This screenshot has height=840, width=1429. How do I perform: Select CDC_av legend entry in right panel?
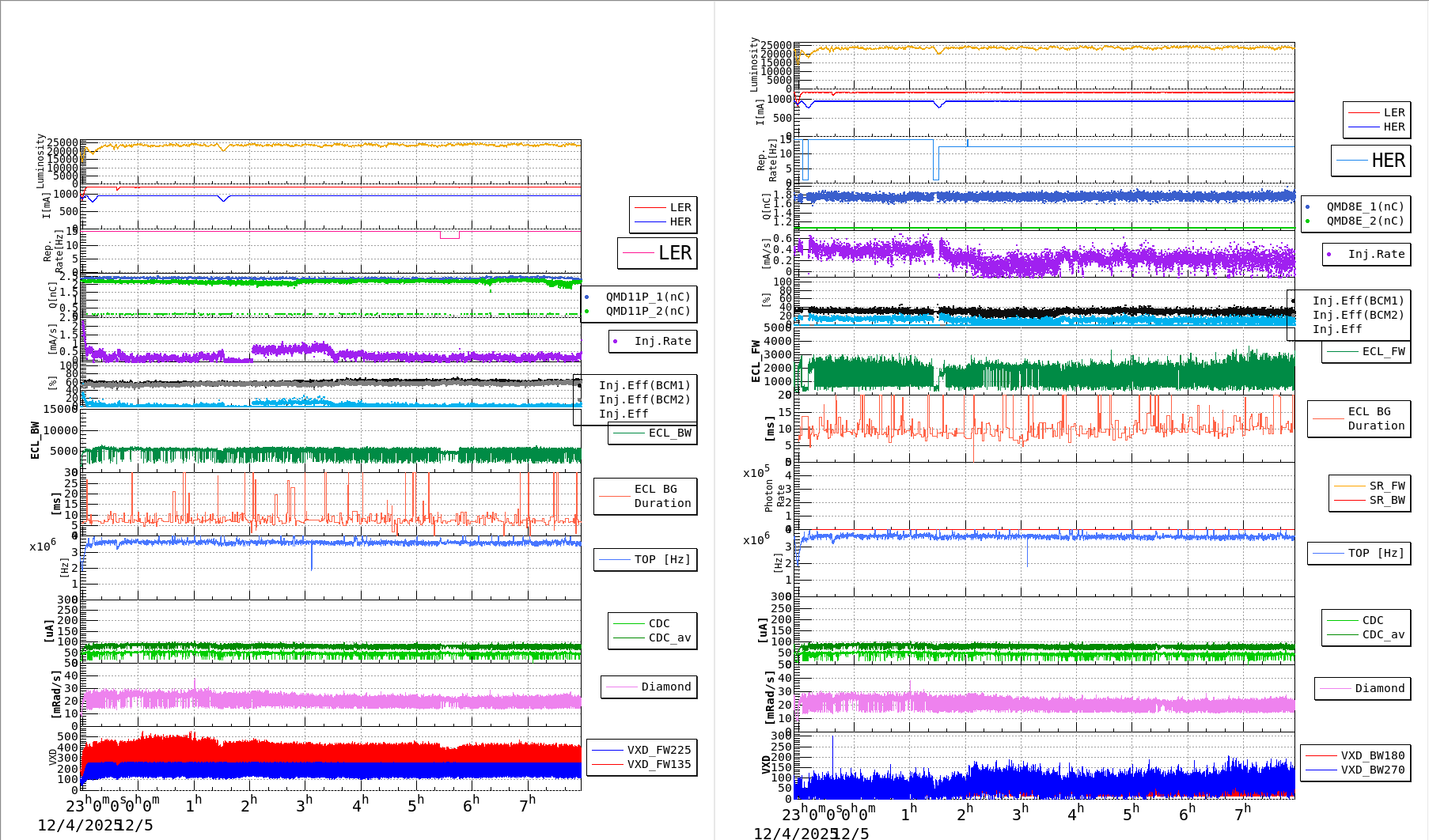coord(1382,634)
